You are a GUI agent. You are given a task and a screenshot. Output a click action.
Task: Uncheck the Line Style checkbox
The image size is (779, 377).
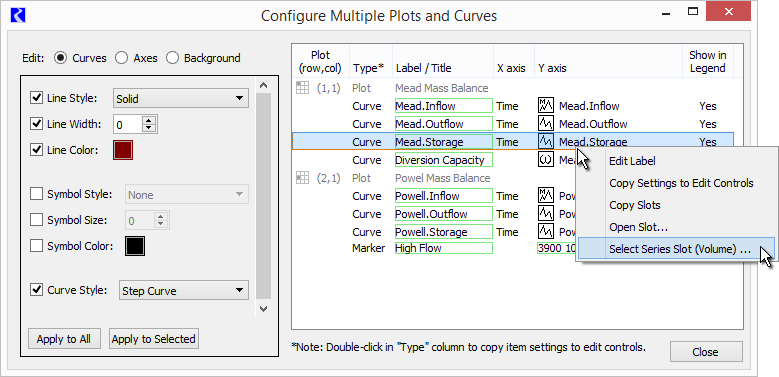point(36,98)
